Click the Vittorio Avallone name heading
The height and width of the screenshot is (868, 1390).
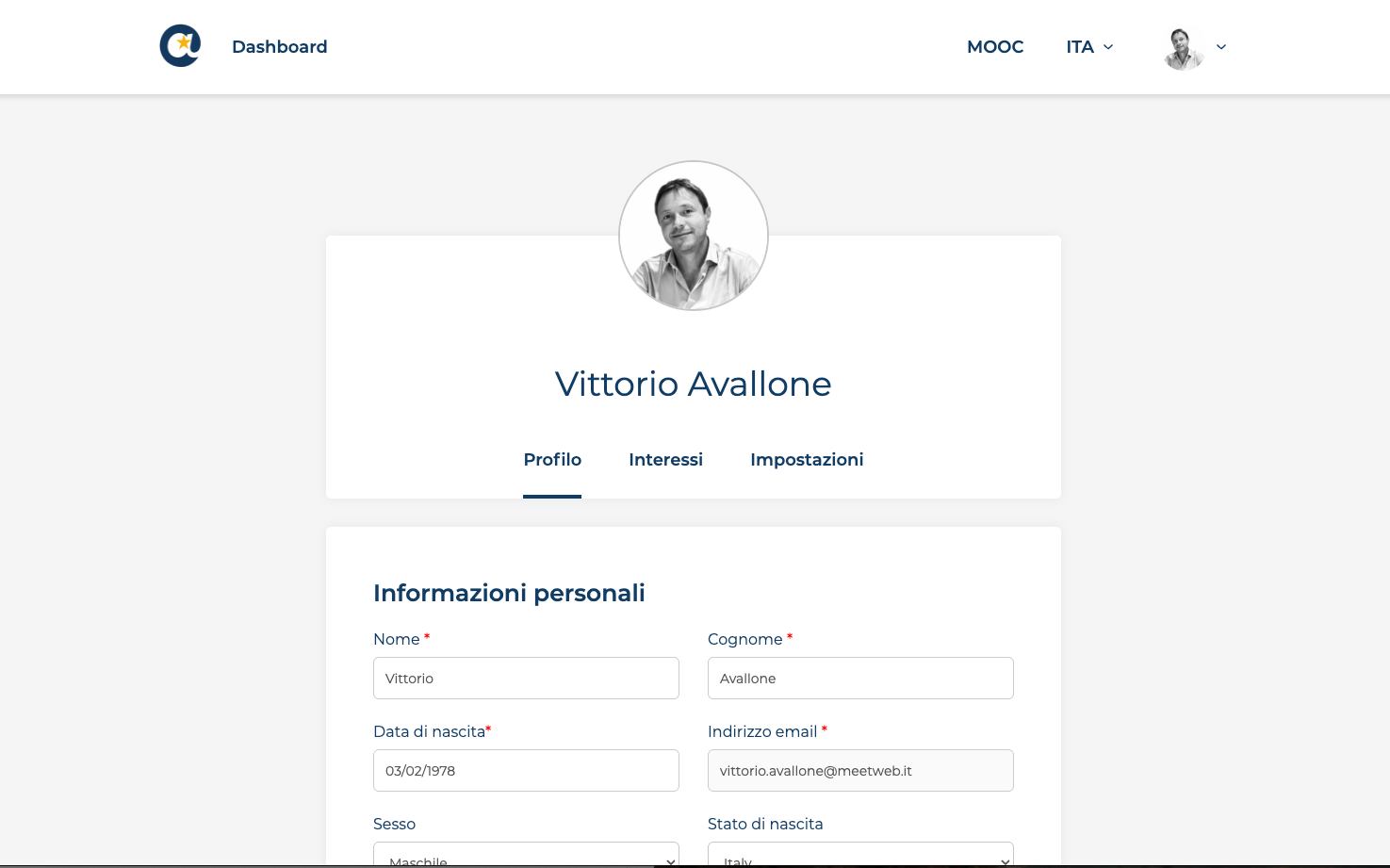point(693,385)
